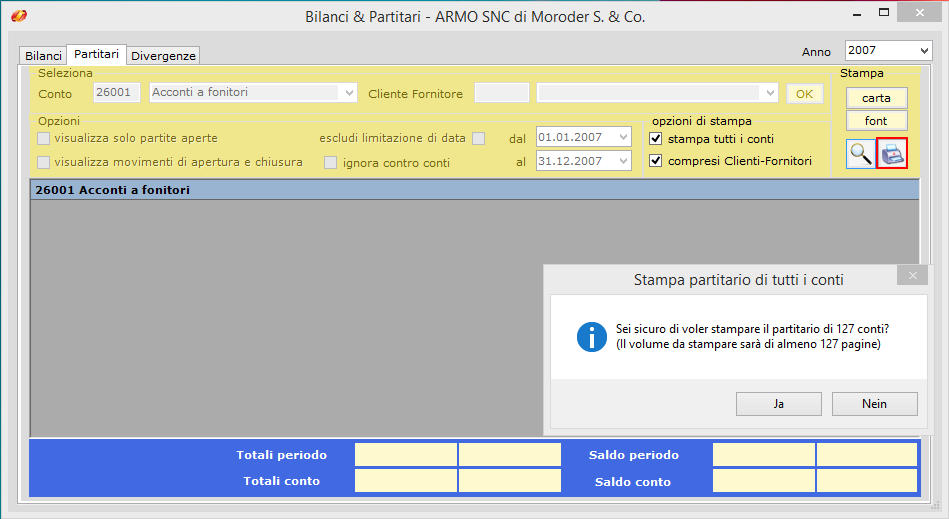Click the print preview magnifier icon
The width and height of the screenshot is (949, 519).
[x=859, y=154]
